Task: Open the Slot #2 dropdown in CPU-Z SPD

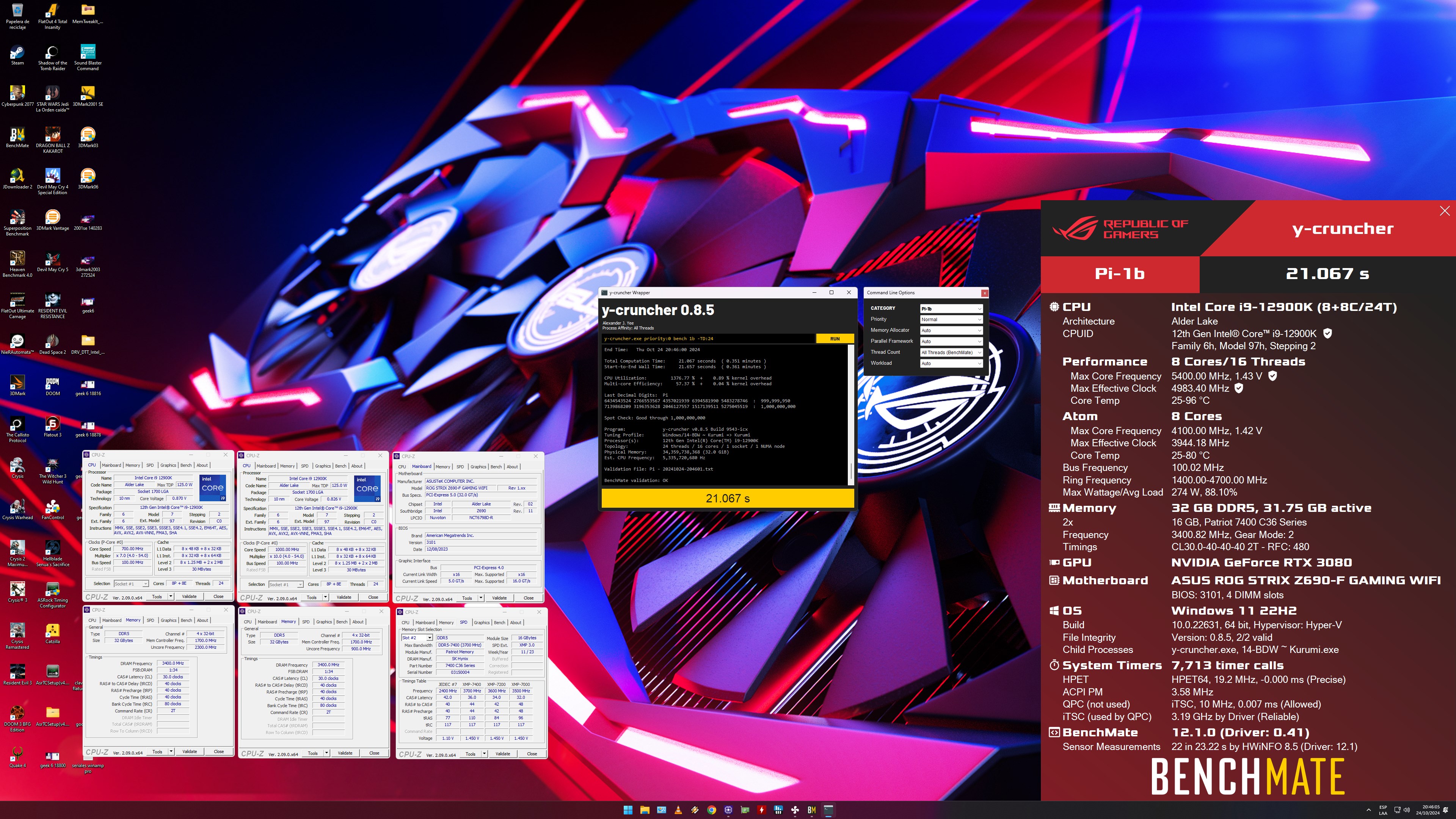Action: click(x=417, y=637)
